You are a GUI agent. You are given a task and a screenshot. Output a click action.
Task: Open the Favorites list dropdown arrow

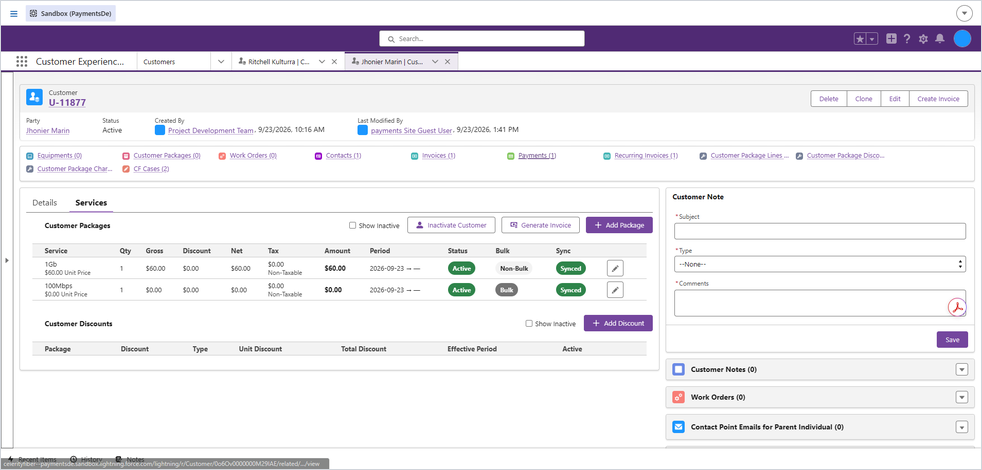pyautogui.click(x=872, y=39)
